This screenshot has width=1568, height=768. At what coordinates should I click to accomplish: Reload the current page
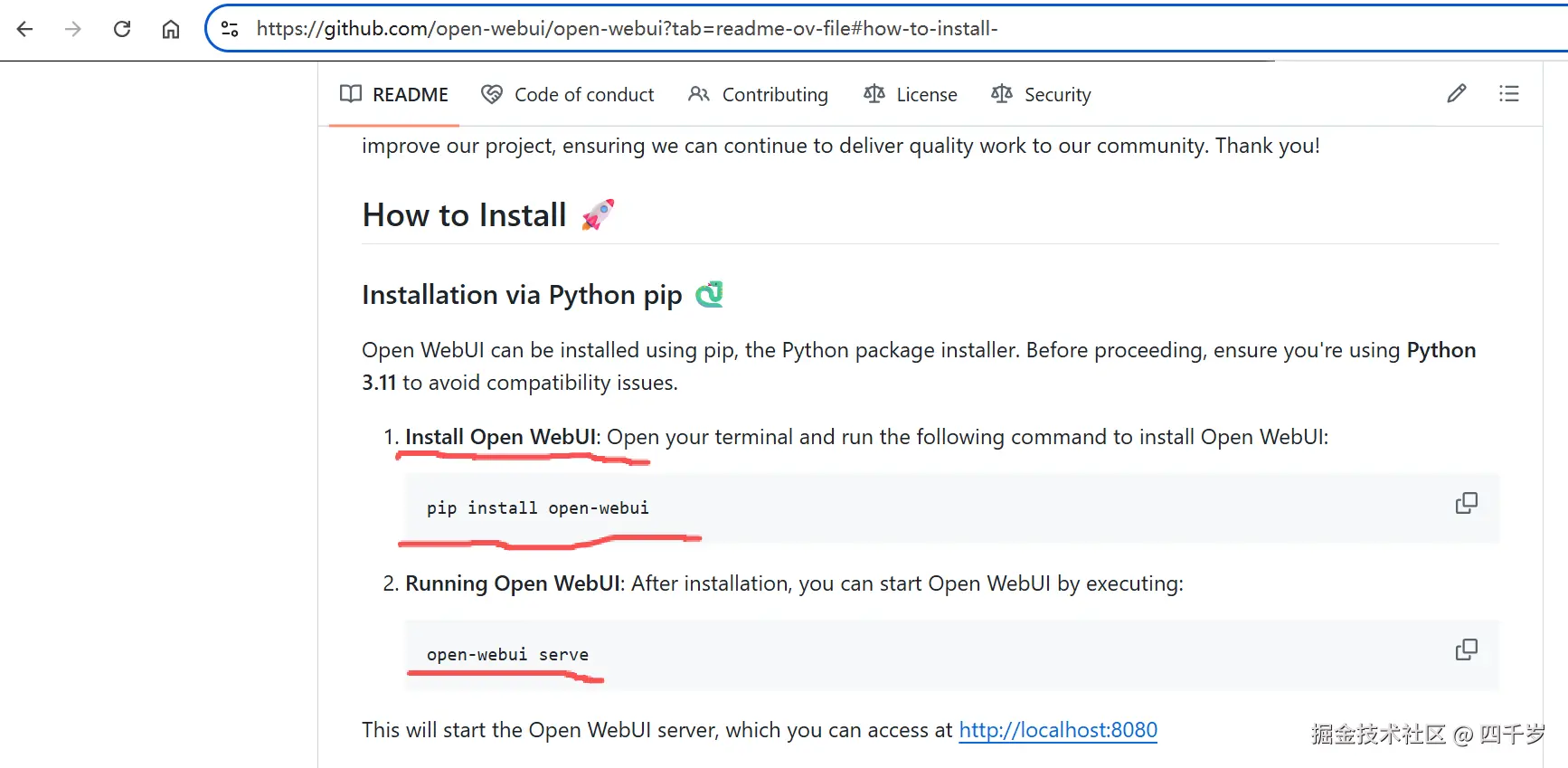point(122,29)
